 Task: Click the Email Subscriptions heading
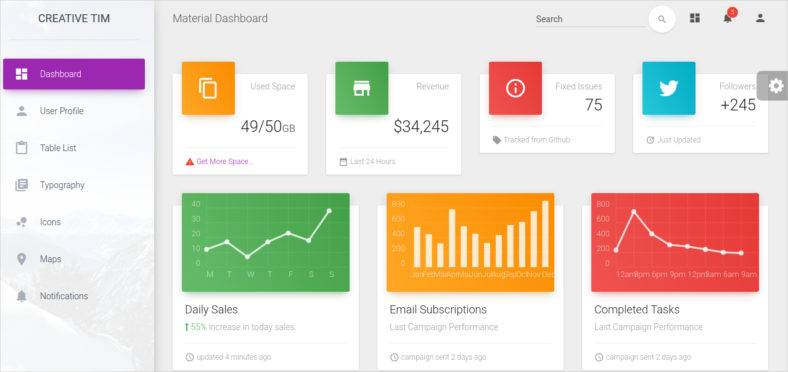tap(438, 310)
